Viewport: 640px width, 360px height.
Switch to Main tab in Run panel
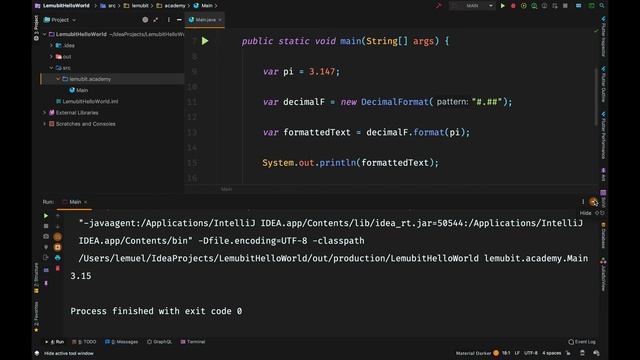pos(75,202)
